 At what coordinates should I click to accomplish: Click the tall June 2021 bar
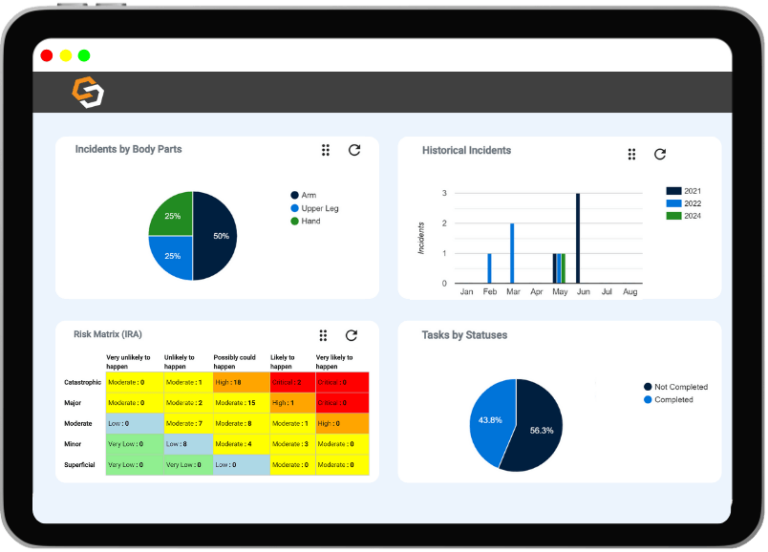point(578,238)
